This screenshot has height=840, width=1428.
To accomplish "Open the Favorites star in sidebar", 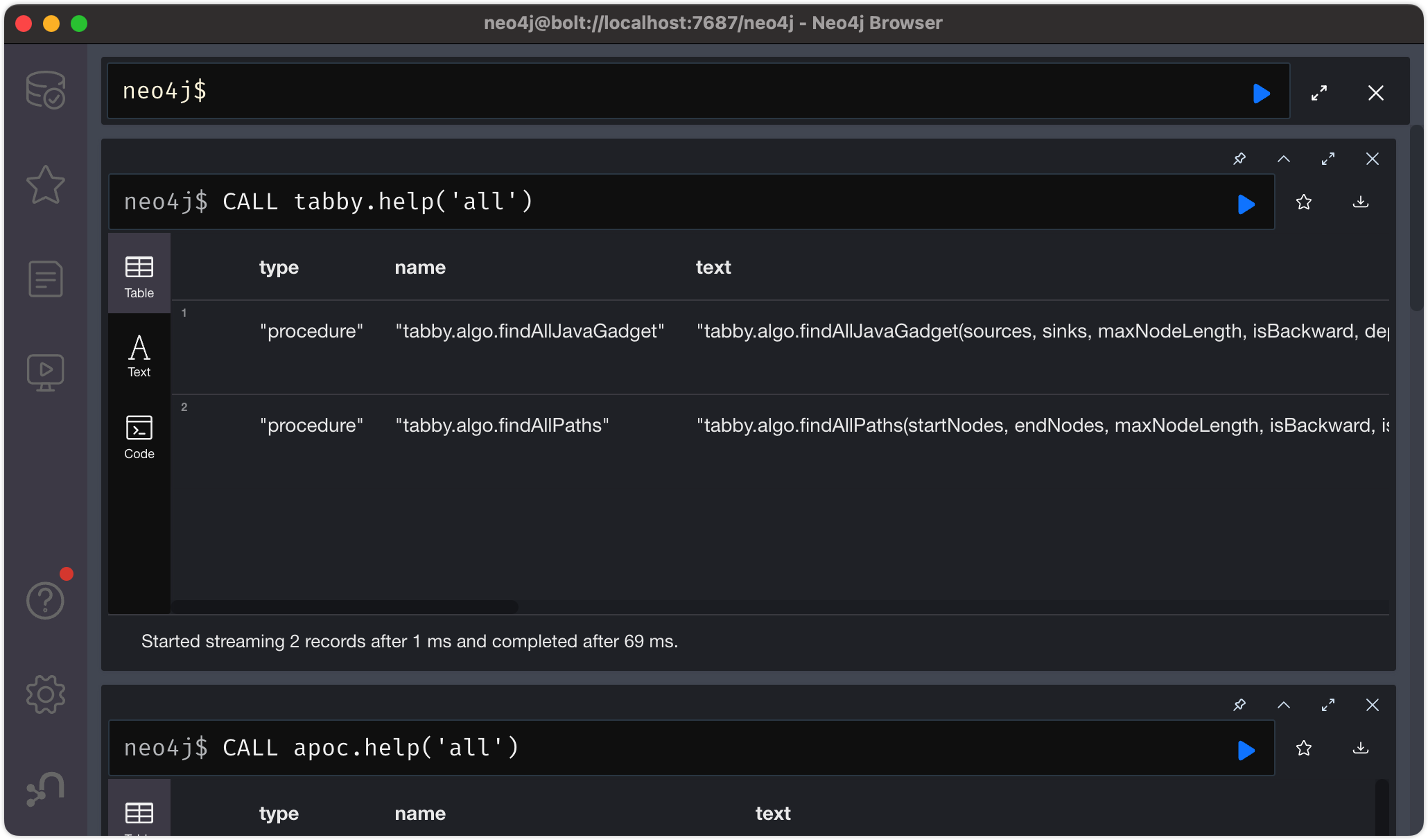I will 46,184.
